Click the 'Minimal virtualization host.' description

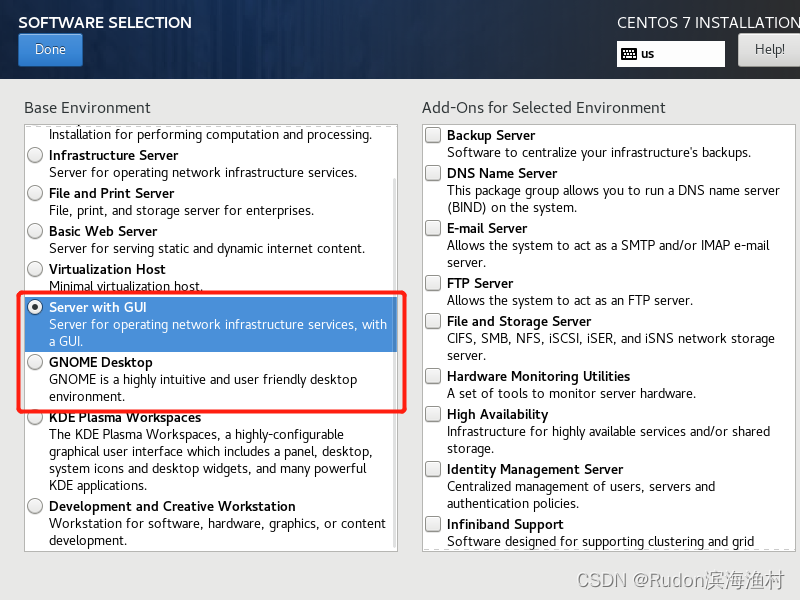(126, 286)
